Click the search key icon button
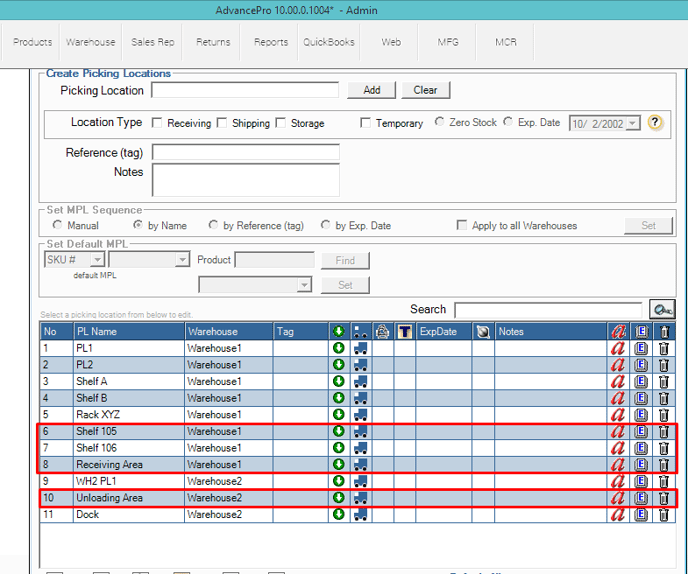The height and width of the screenshot is (574, 688). [x=661, y=310]
